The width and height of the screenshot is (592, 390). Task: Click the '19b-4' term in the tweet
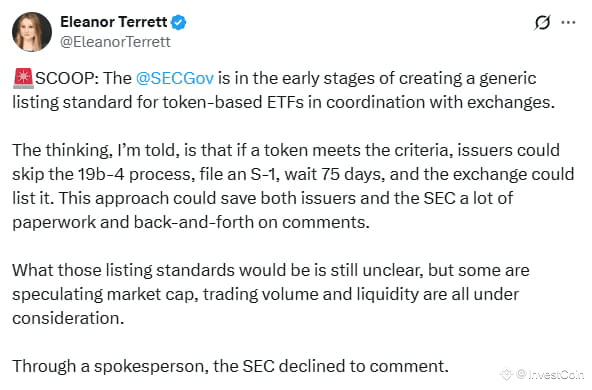pyautogui.click(x=101, y=174)
